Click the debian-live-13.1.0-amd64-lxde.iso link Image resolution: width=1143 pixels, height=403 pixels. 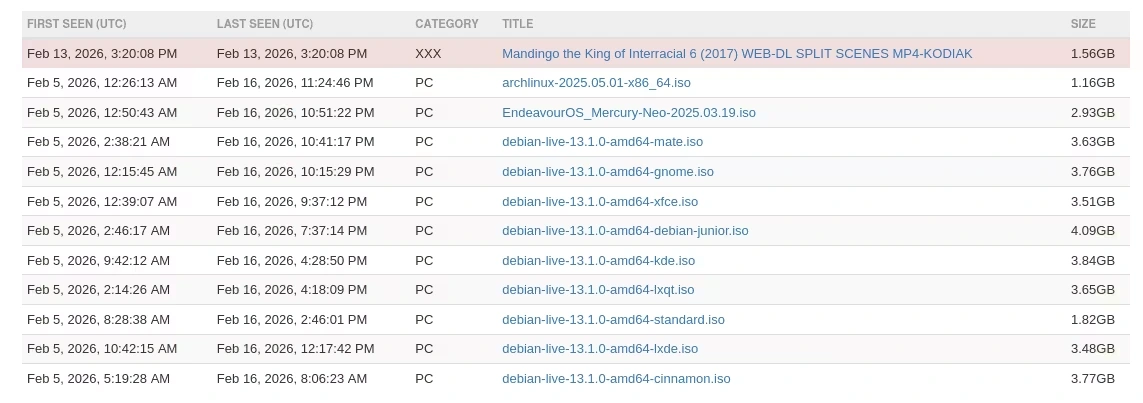[599, 349]
